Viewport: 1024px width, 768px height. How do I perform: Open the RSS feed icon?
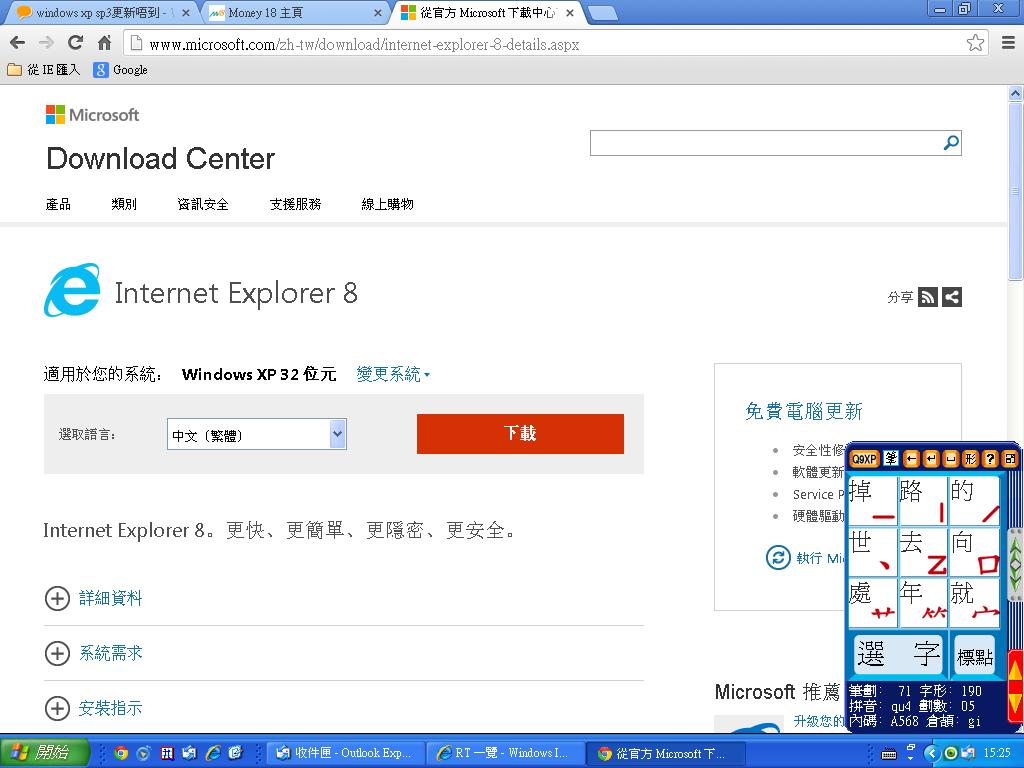coord(928,297)
